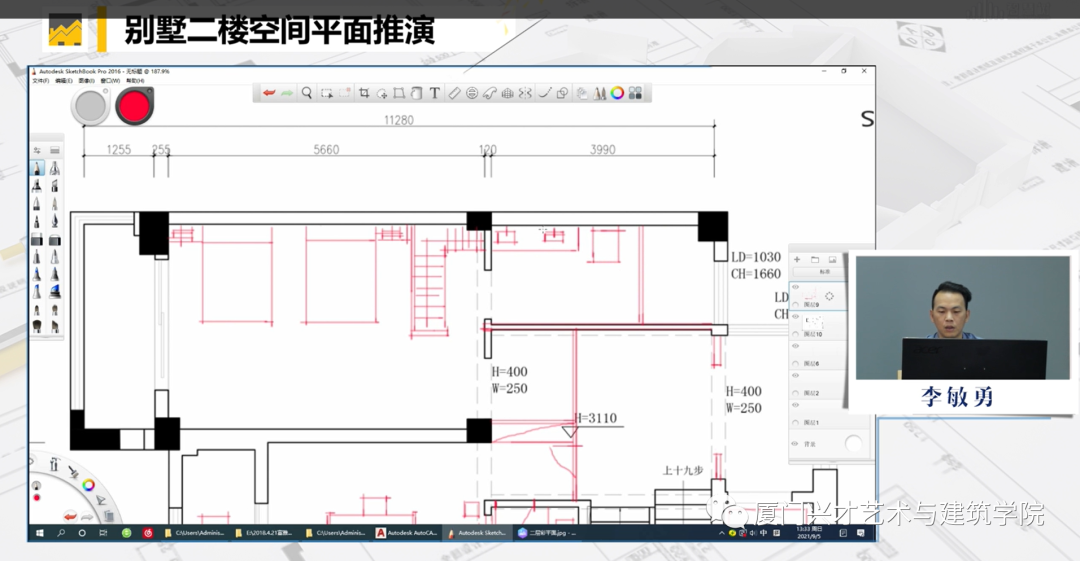Open the taskbar search magnifier
This screenshot has height=561, width=1080.
(x=61, y=533)
